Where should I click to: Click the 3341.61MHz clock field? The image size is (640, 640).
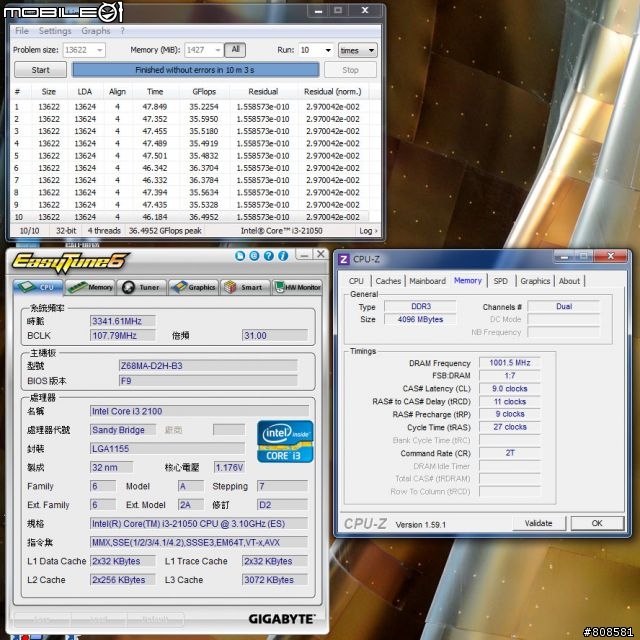point(122,321)
